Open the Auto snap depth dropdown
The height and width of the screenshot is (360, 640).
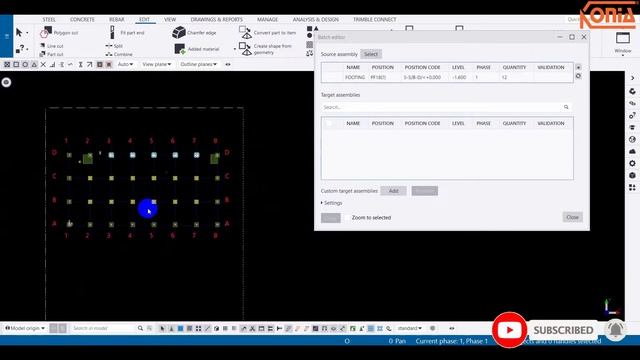click(x=125, y=64)
